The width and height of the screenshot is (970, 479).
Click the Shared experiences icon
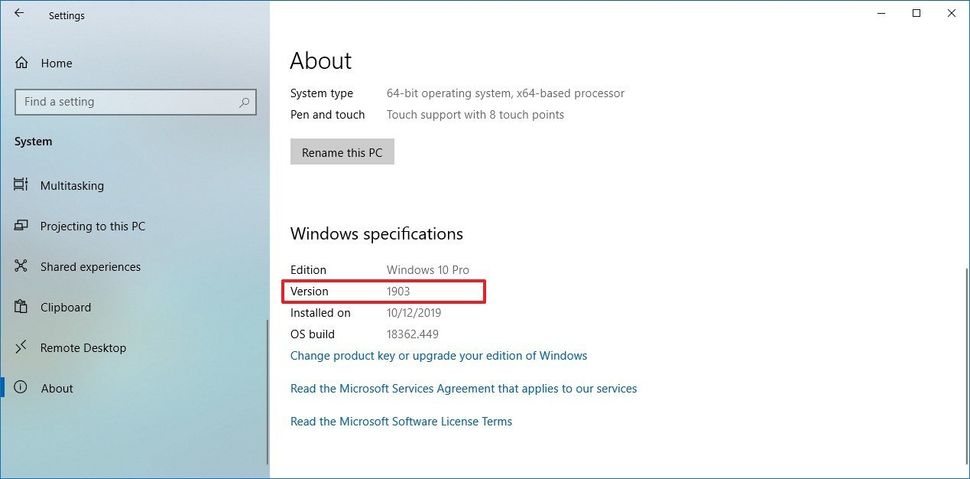21,267
